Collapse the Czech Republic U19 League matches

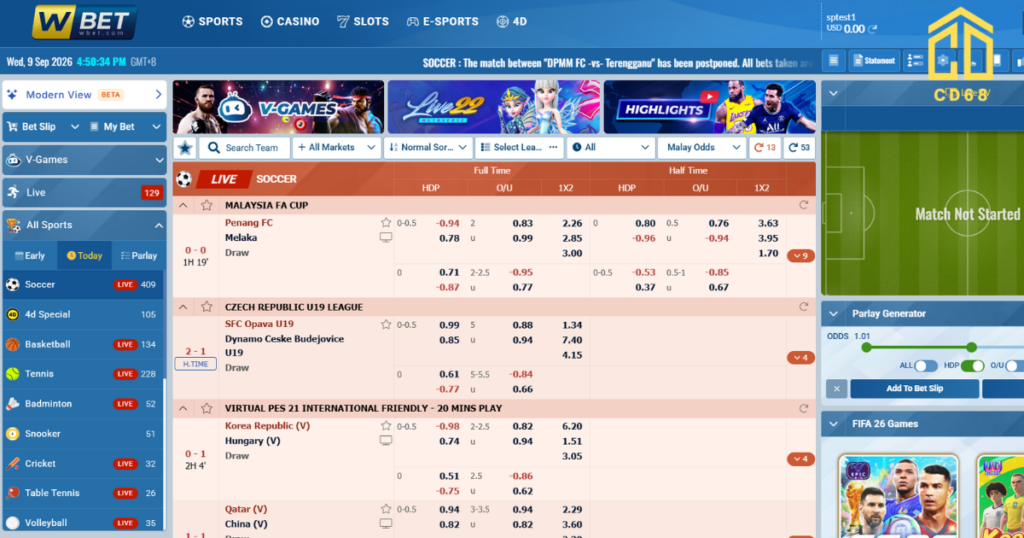click(x=184, y=307)
